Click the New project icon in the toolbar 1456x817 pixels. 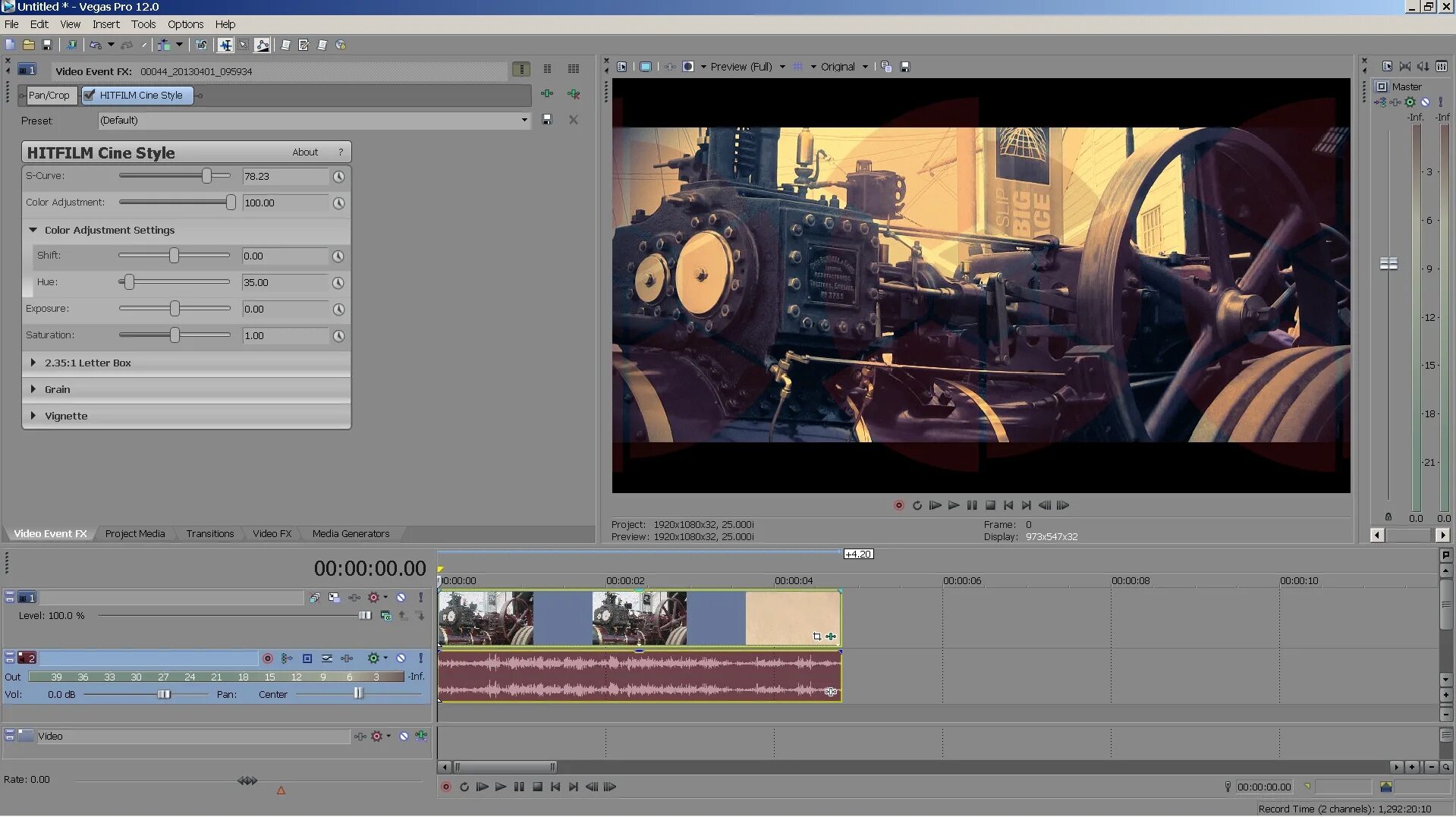point(10,45)
